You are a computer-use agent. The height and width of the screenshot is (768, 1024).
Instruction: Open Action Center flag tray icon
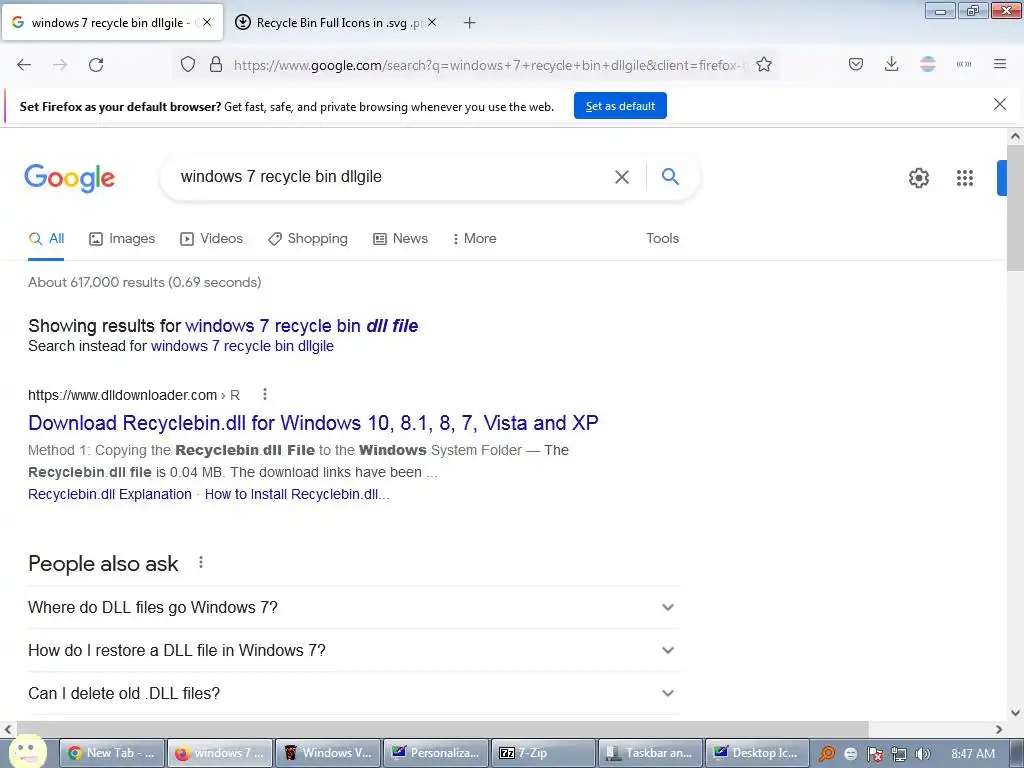(875, 754)
